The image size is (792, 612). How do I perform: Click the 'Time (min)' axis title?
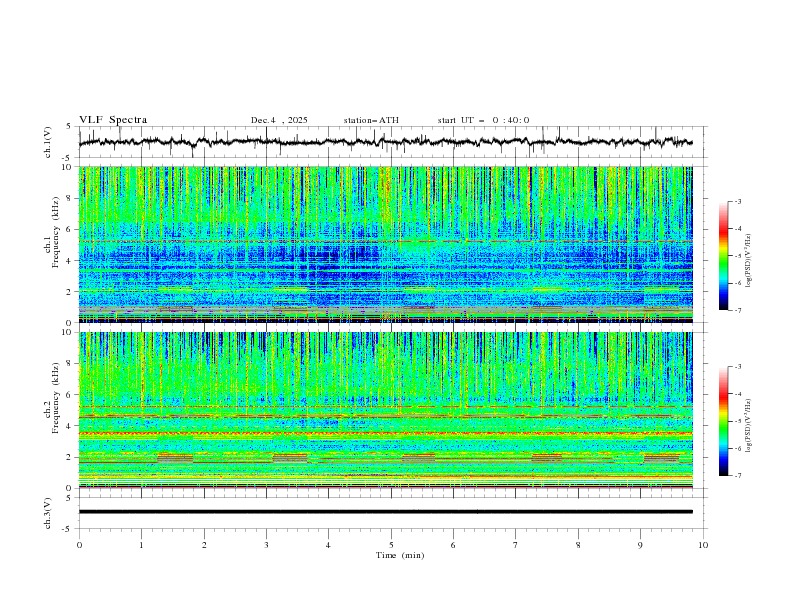tap(400, 555)
